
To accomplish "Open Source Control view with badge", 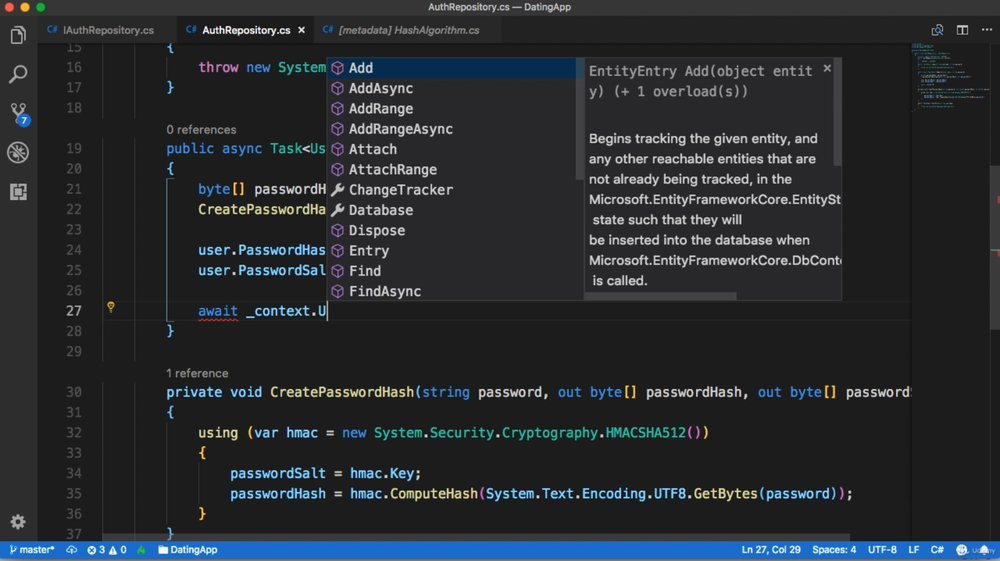I will (18, 113).
